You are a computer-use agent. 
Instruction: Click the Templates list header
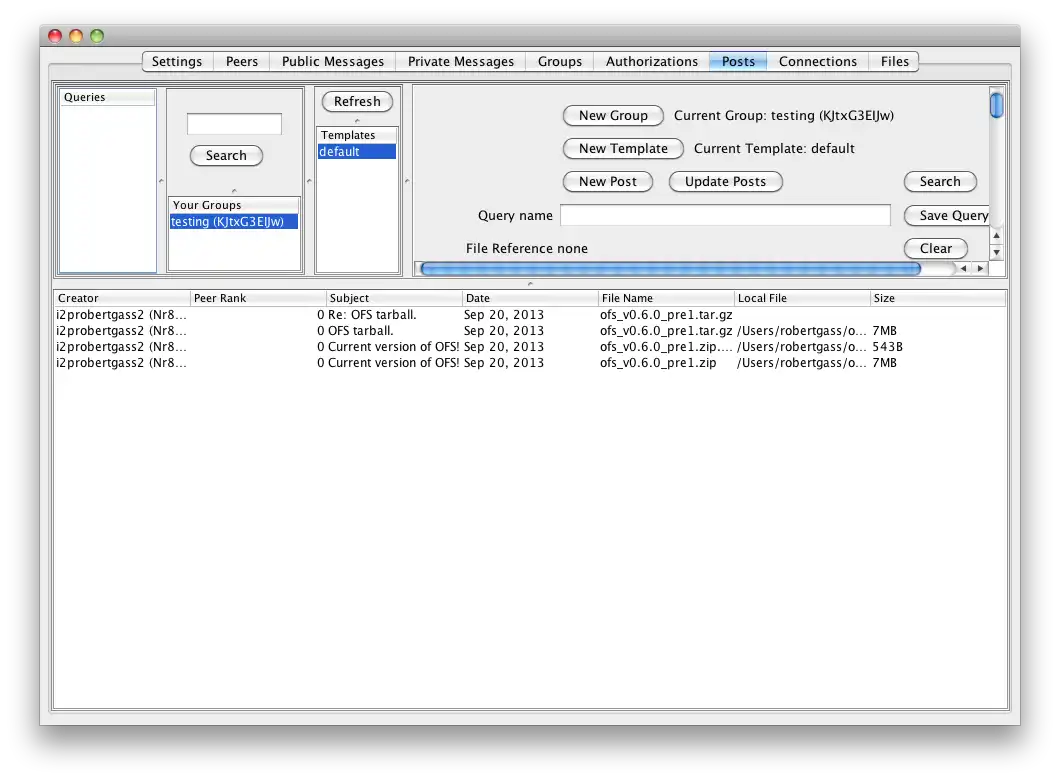[357, 135]
